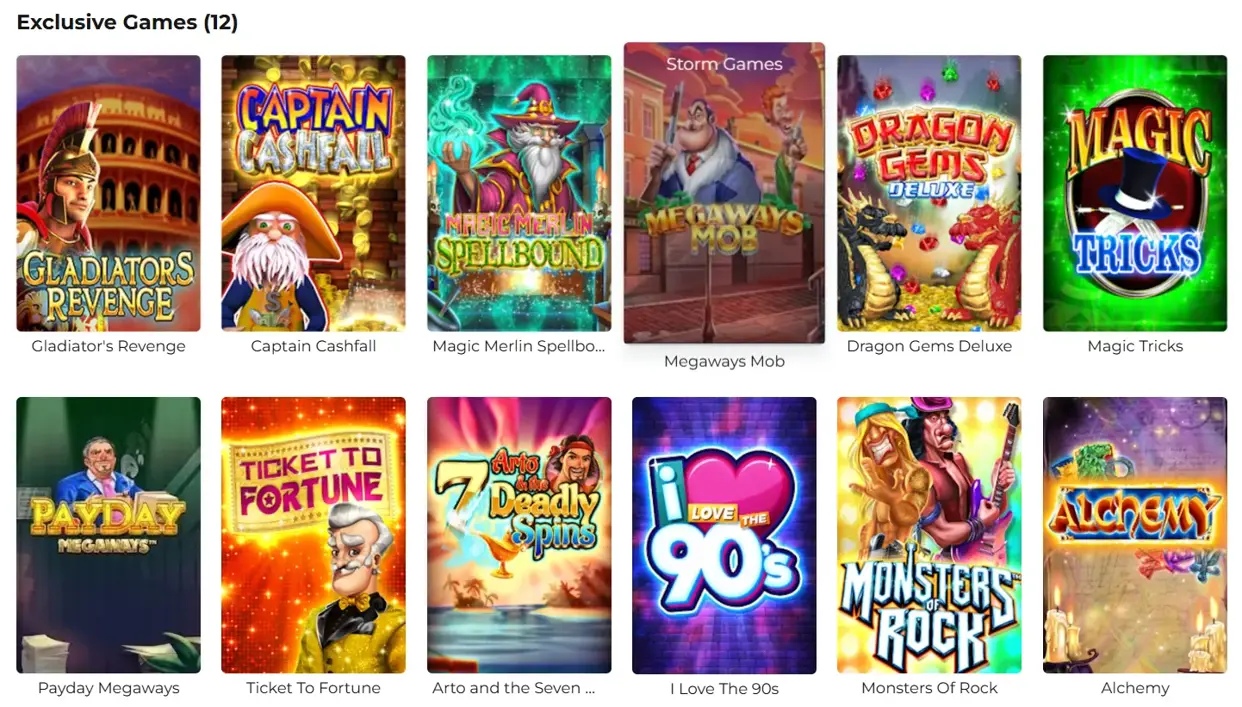This screenshot has height=707, width=1242.
Task: Select the Alchemy game tile image
Action: tap(1135, 535)
